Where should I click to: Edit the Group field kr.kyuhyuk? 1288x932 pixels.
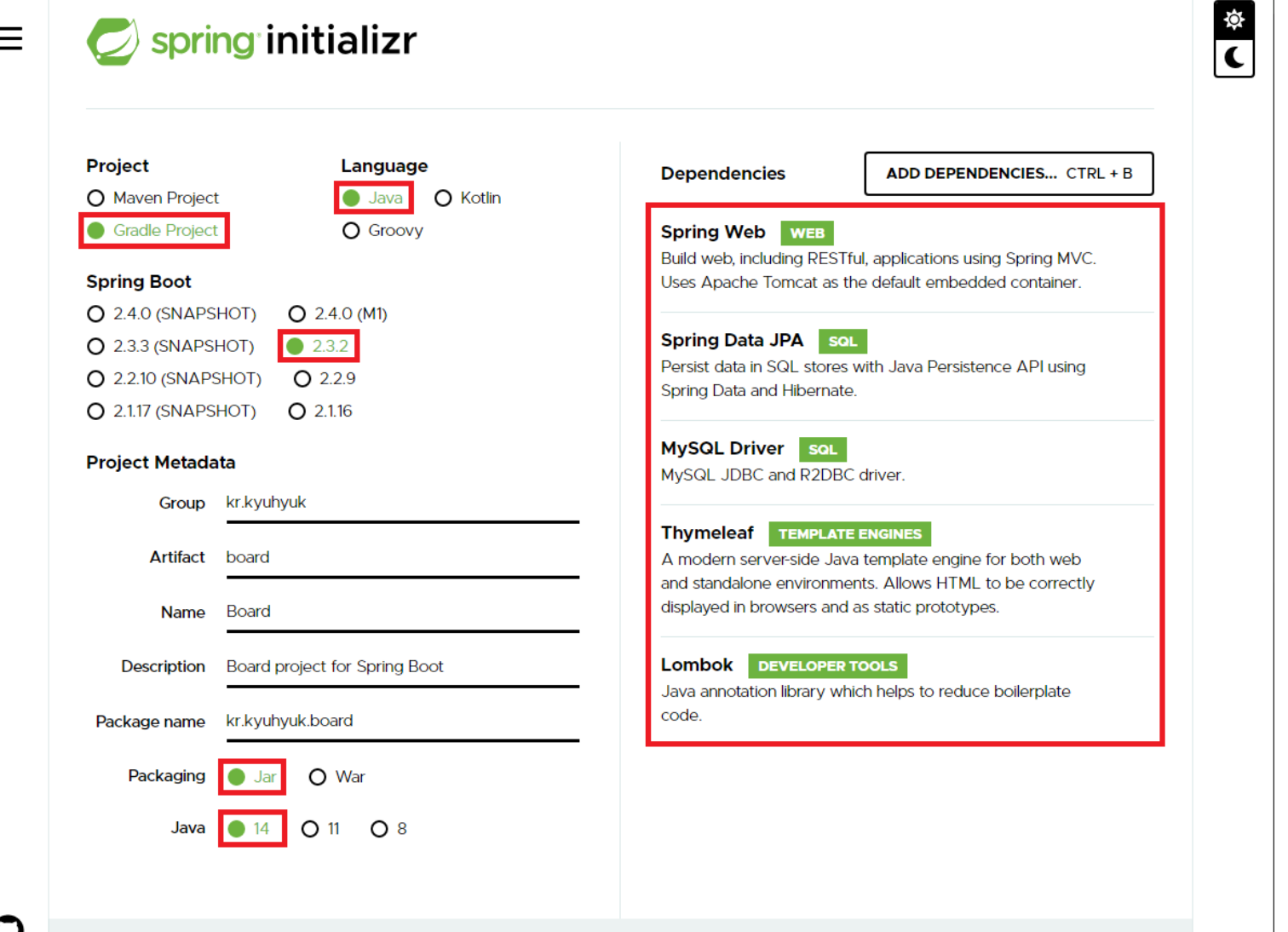[x=403, y=503]
